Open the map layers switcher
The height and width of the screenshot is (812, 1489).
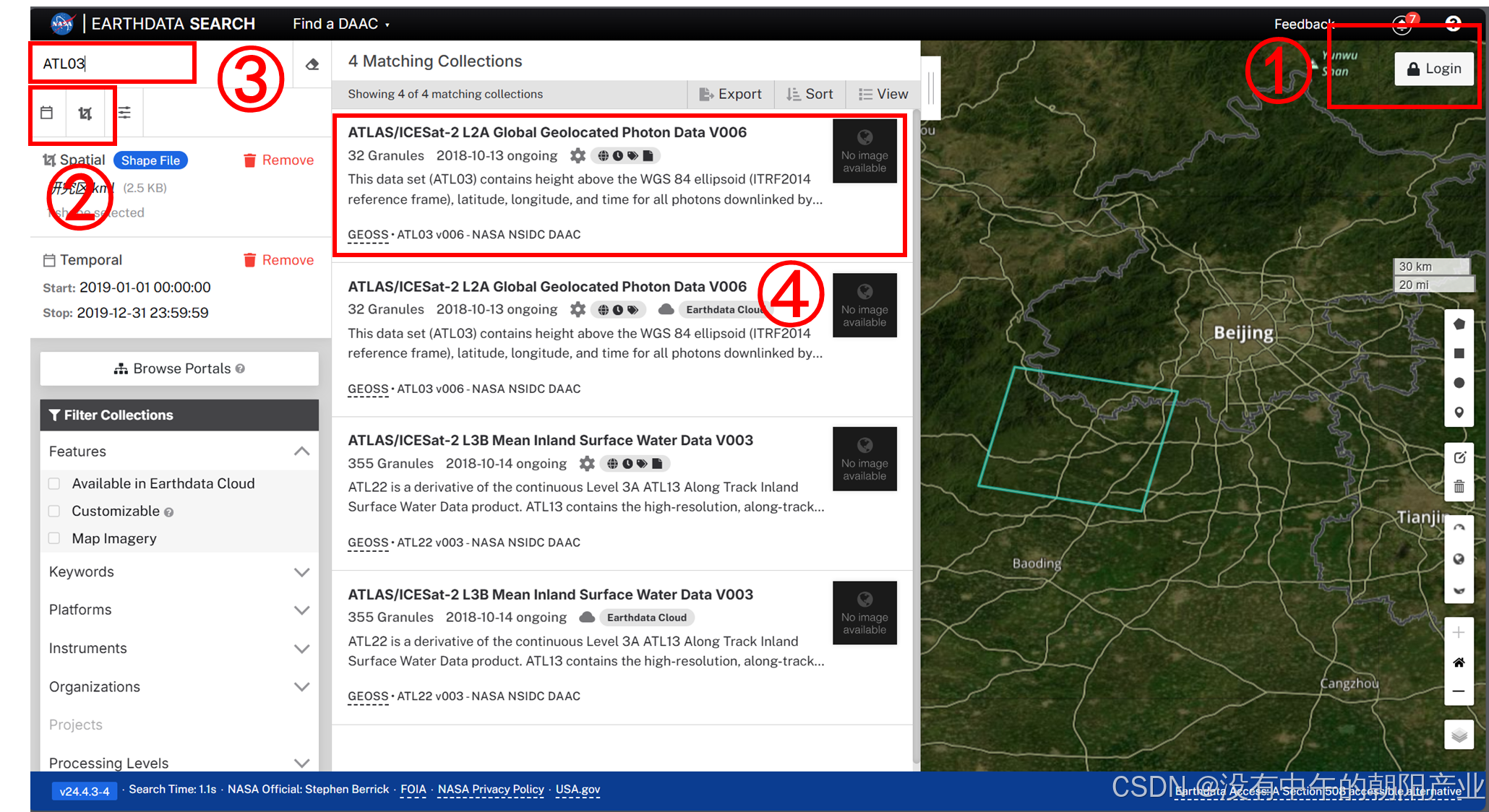pyautogui.click(x=1459, y=735)
